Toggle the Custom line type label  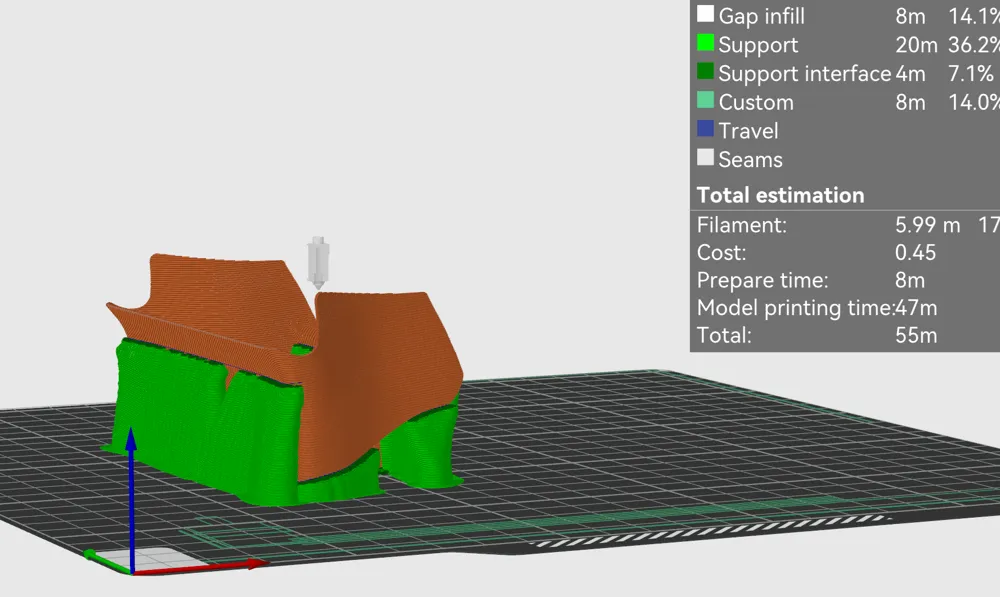pos(756,102)
